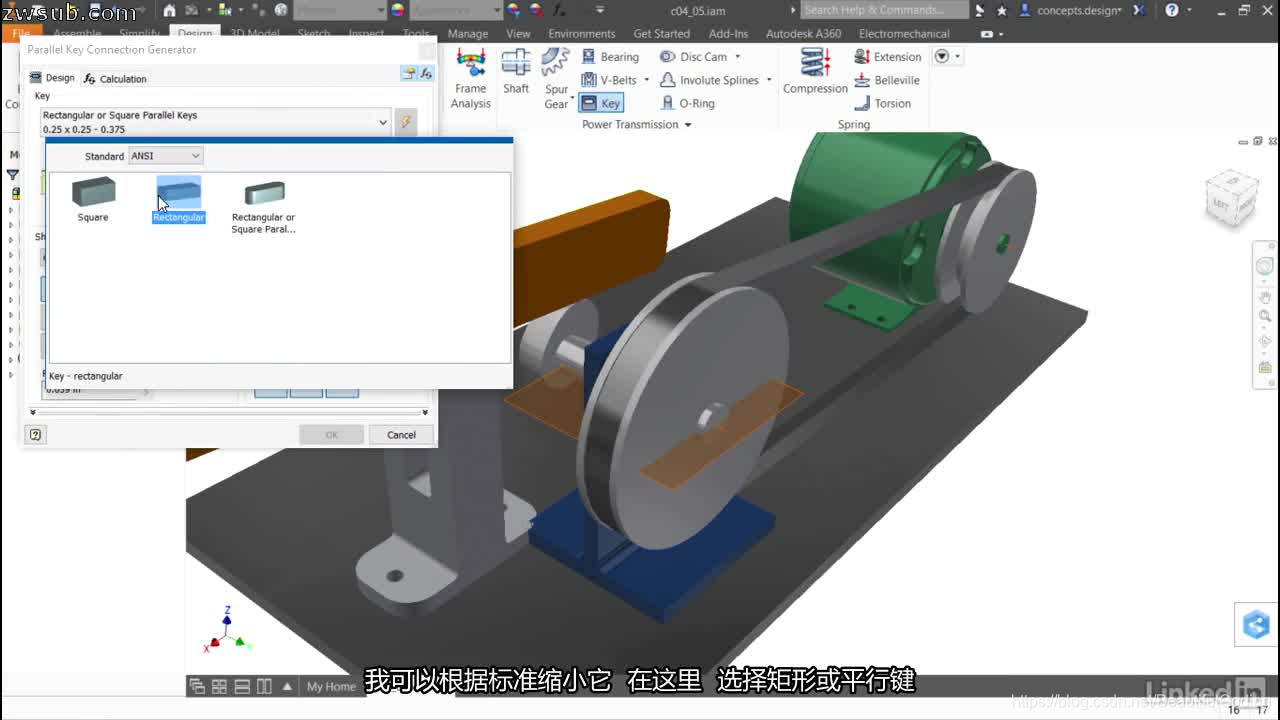Click the Autodesk Exchange X icon
This screenshot has width=1280, height=720.
[1139, 10]
